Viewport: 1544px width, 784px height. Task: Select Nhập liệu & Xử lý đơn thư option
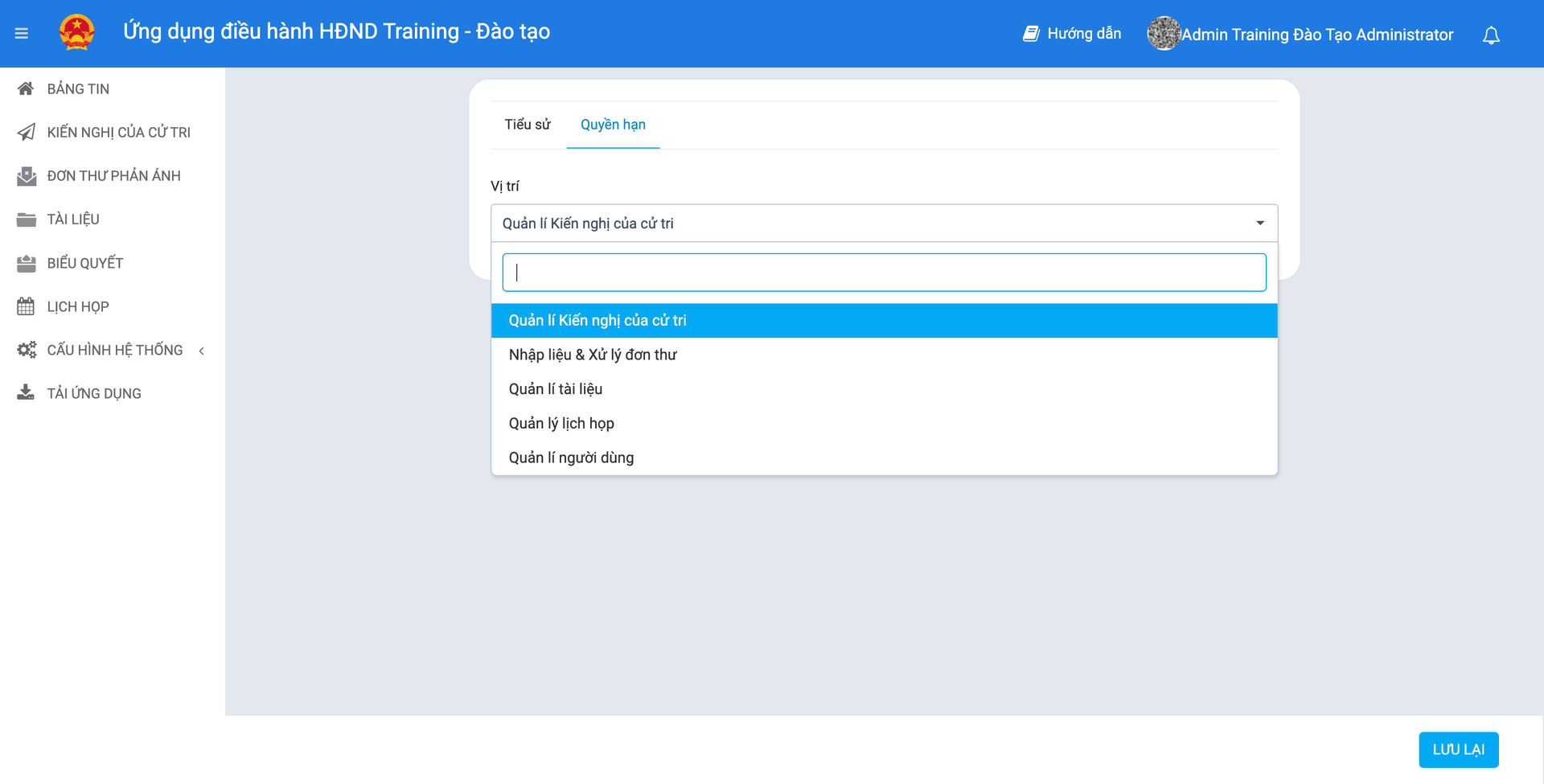(593, 355)
